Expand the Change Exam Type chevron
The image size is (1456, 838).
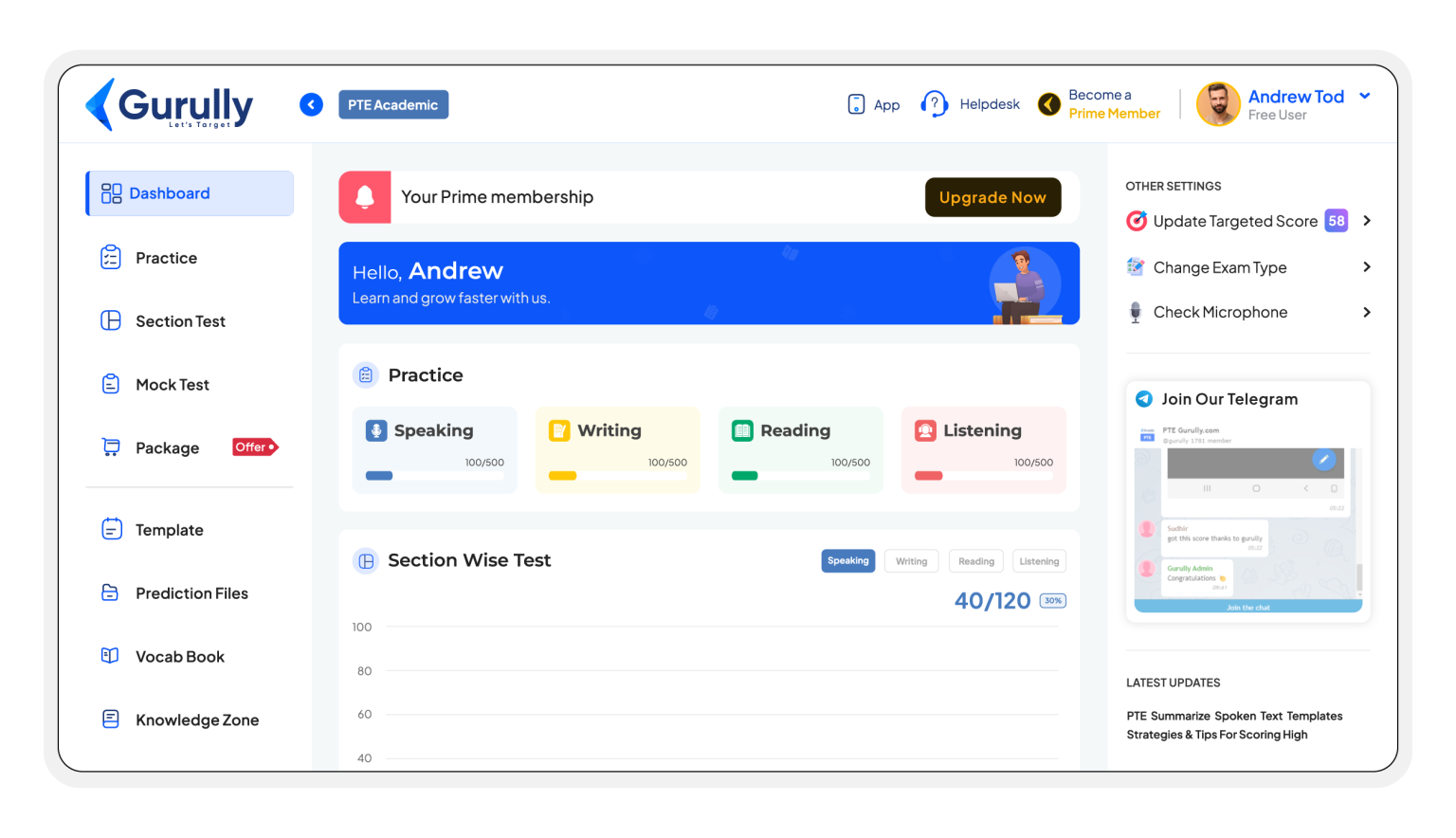[1366, 267]
